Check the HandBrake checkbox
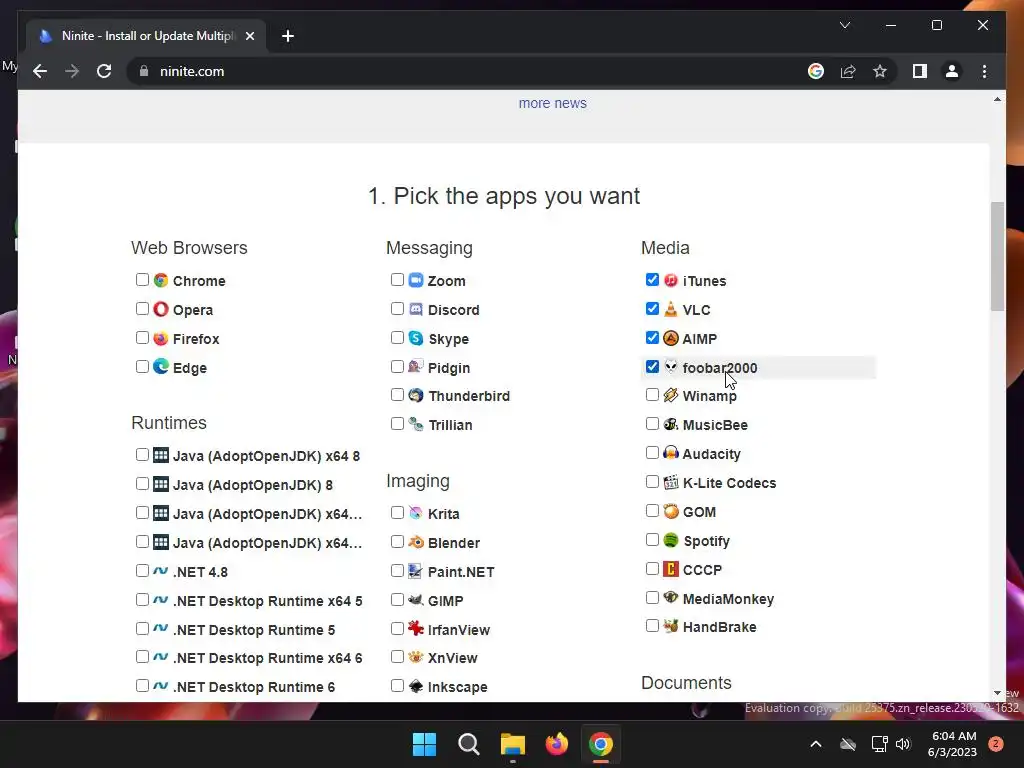 point(652,626)
